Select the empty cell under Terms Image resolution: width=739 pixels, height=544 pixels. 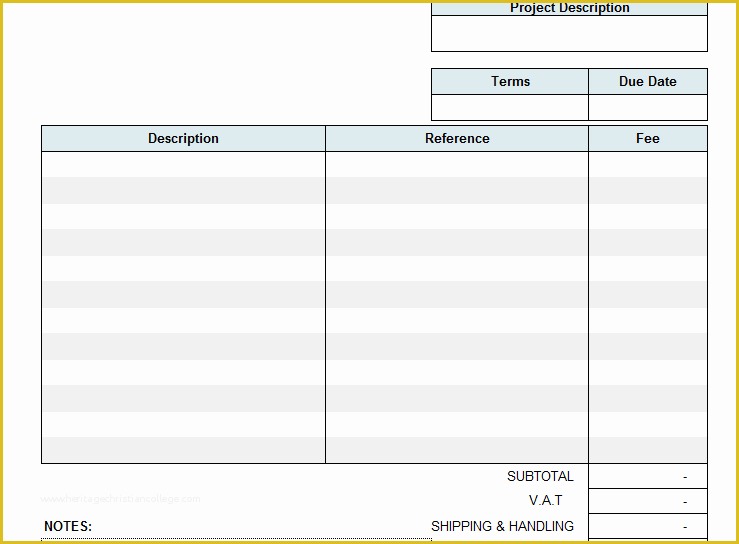pos(510,107)
